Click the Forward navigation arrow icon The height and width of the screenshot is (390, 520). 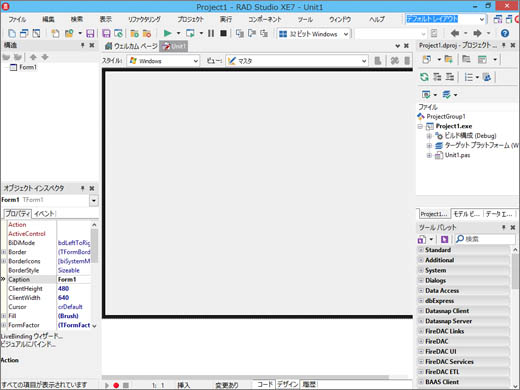click(477, 33)
